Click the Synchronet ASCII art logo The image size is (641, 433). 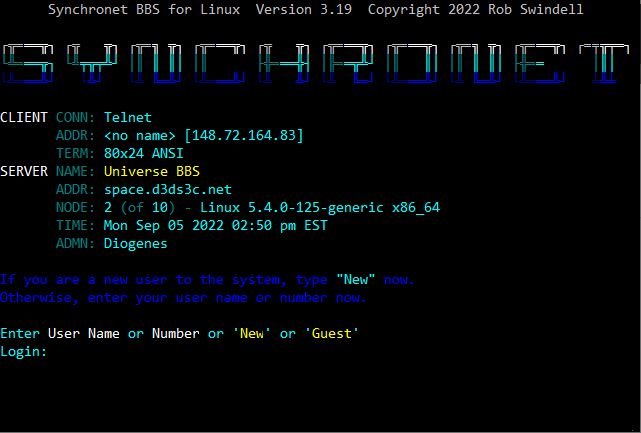pyautogui.click(x=316, y=63)
